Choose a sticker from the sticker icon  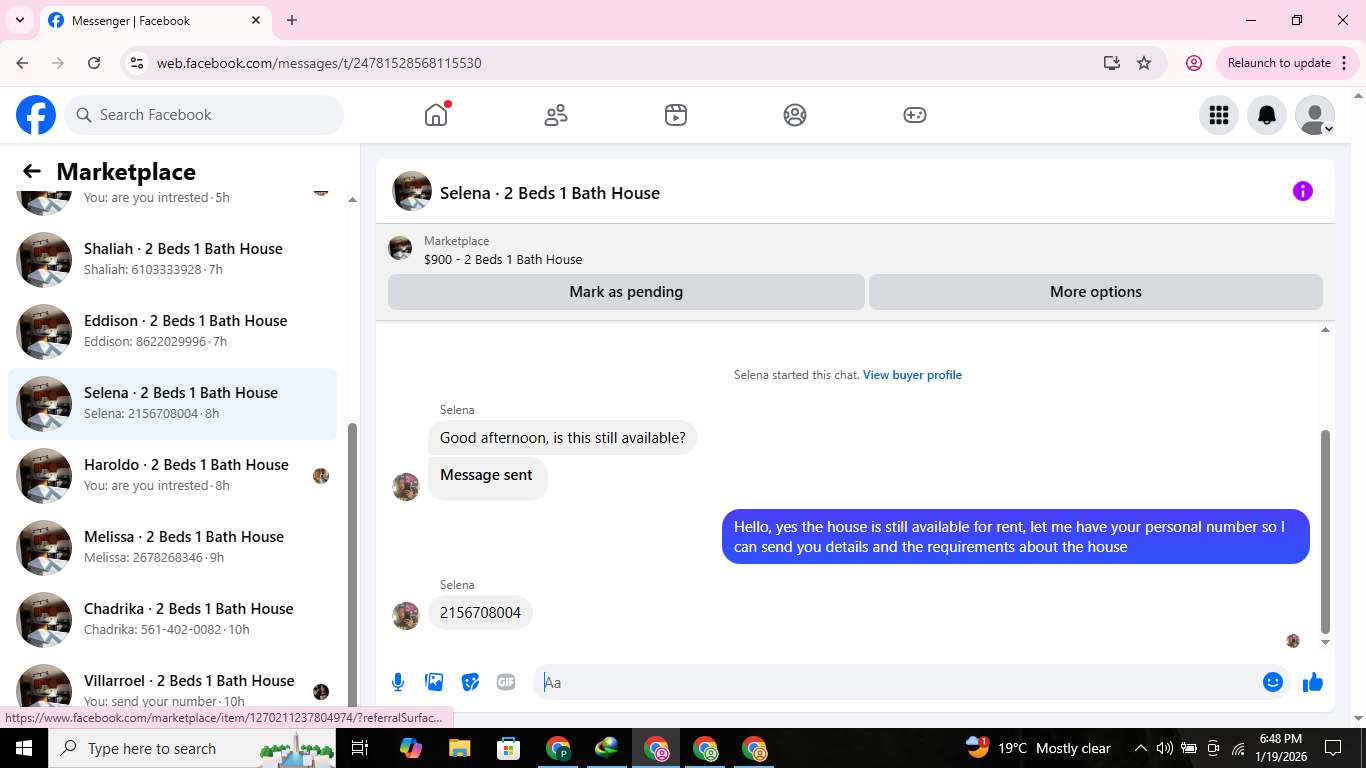coord(470,682)
